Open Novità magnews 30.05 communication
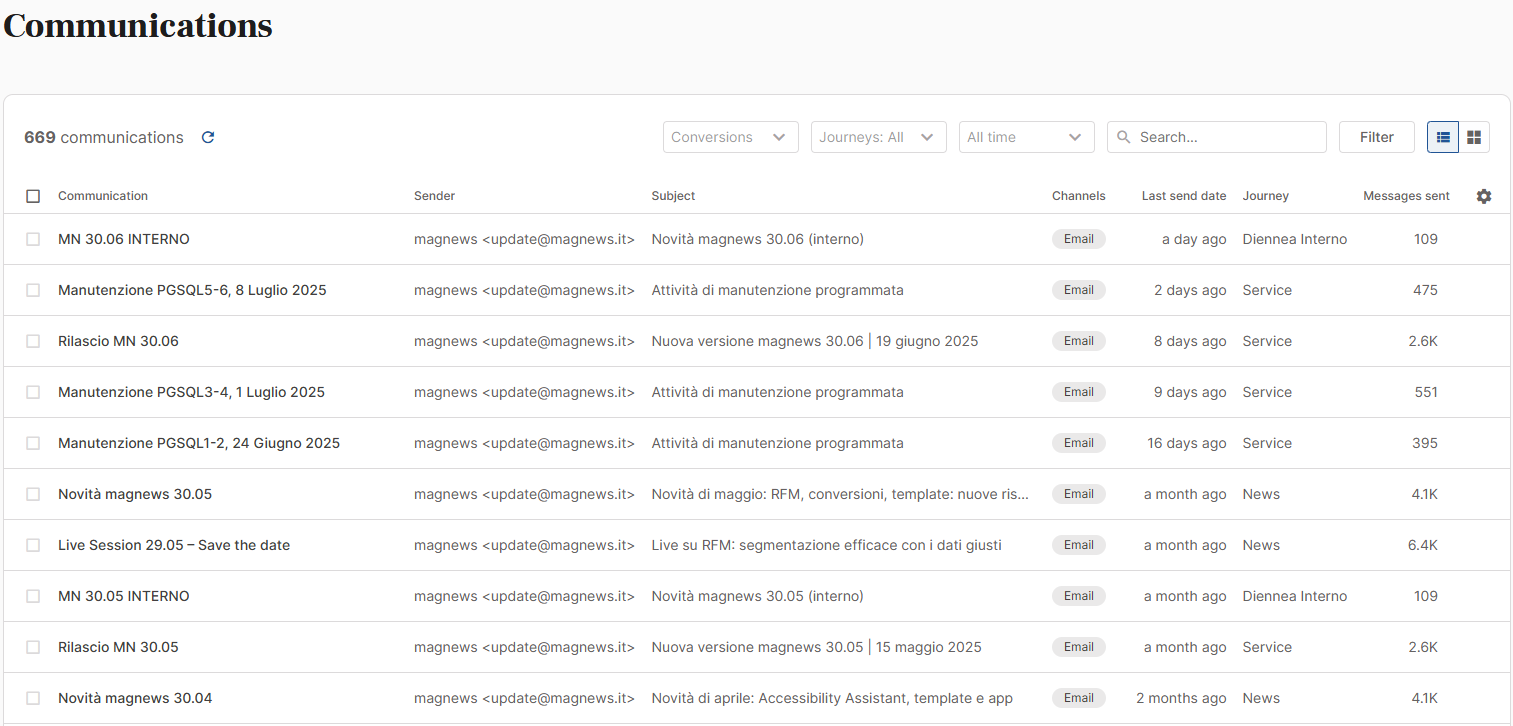Screen dimensions: 1513x726 (135, 494)
